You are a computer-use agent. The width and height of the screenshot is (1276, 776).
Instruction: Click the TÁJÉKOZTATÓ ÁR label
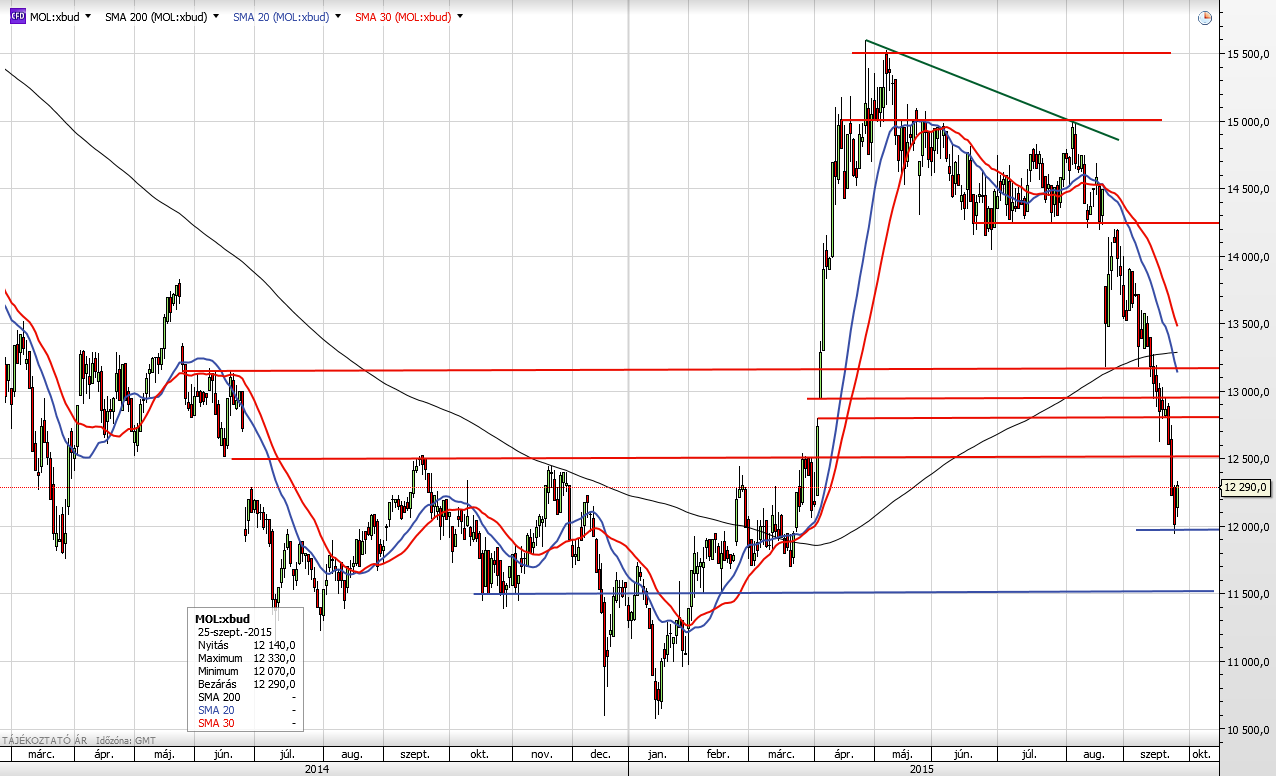point(45,741)
